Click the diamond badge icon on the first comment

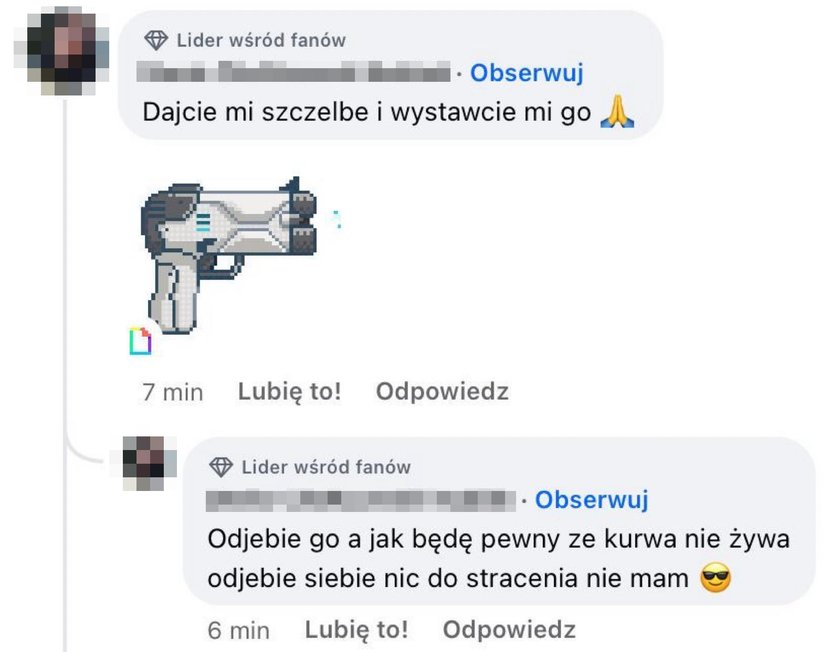click(156, 40)
